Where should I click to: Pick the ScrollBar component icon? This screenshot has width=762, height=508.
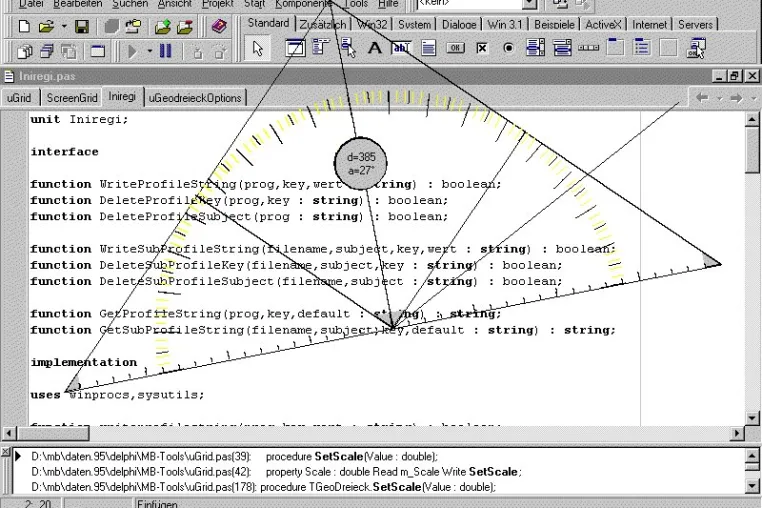(588, 48)
